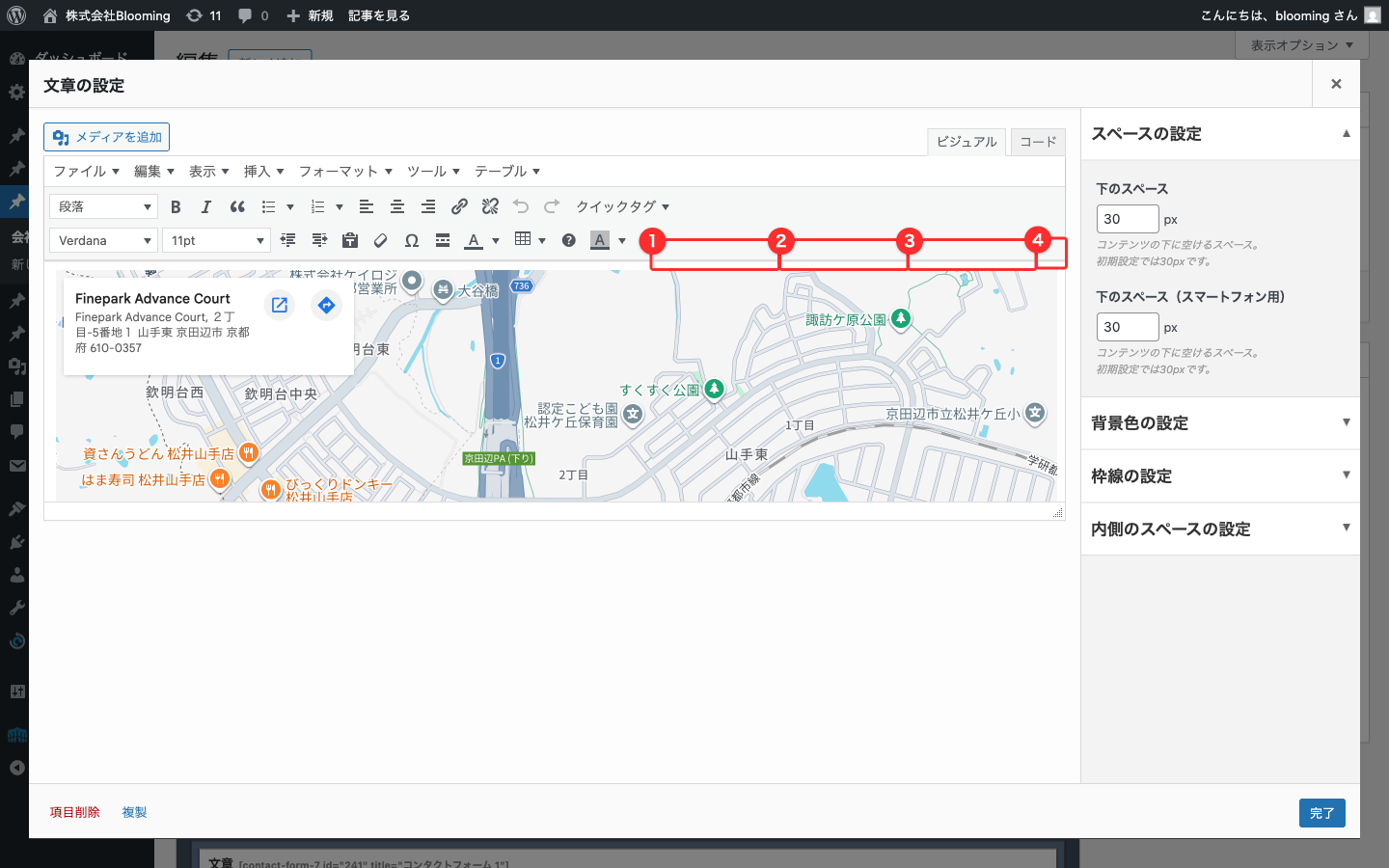
Task: Open the bulleted list style arrow
Action: (290, 206)
